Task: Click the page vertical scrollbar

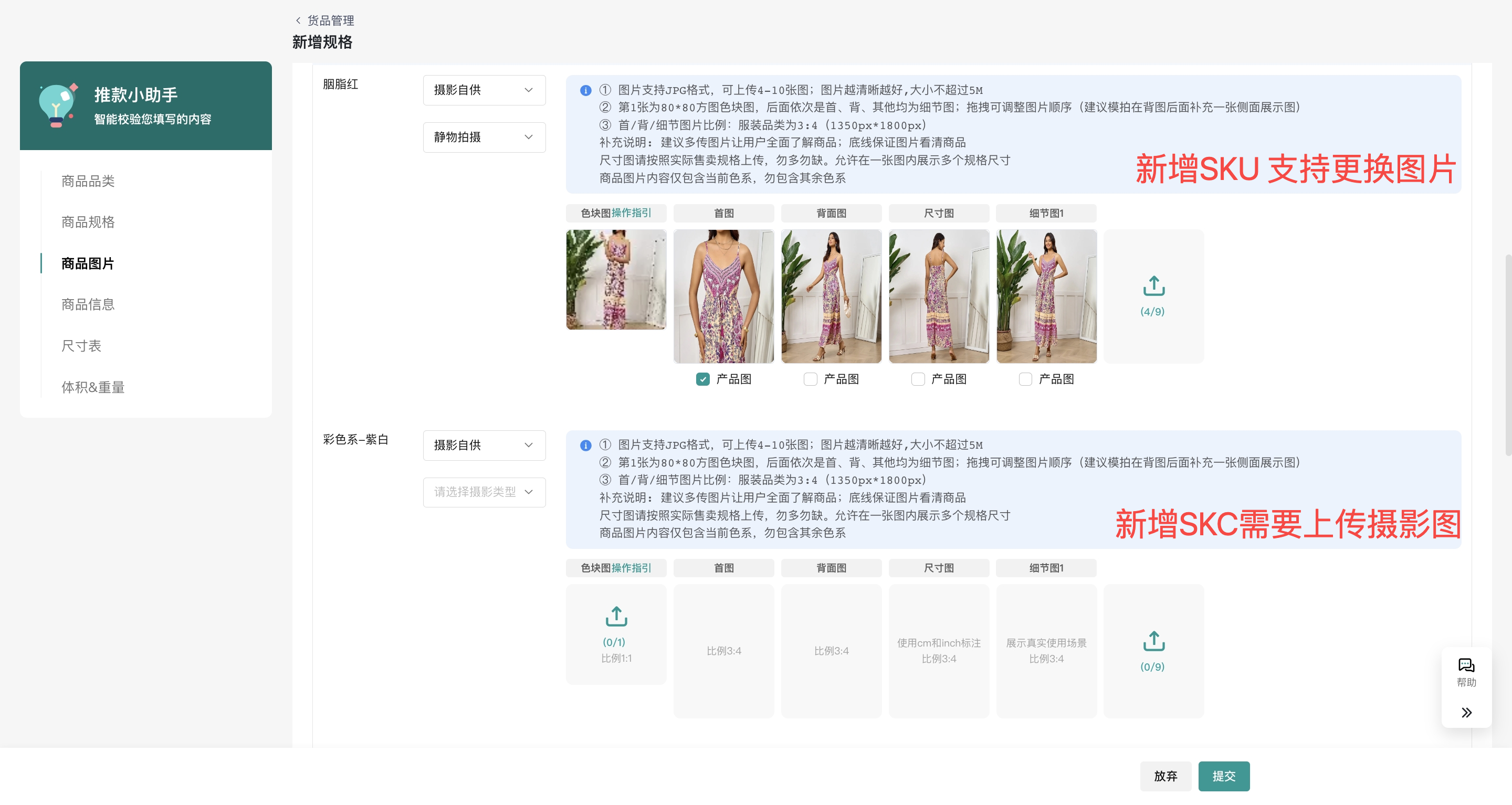Action: 1508,355
